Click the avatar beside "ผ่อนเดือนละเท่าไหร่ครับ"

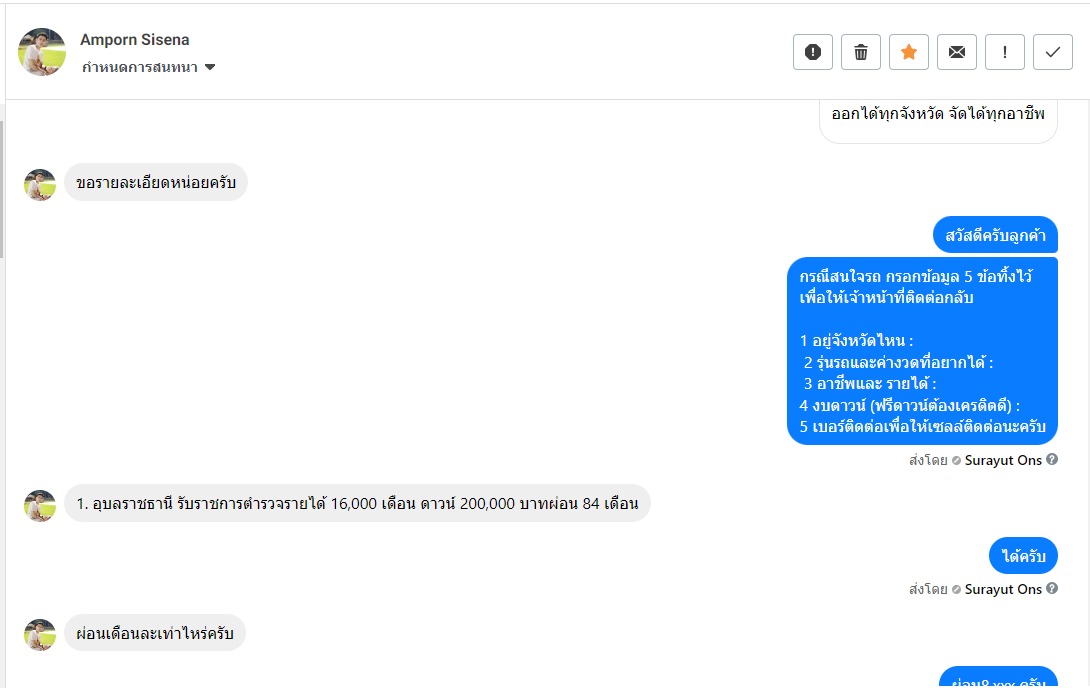click(x=40, y=635)
